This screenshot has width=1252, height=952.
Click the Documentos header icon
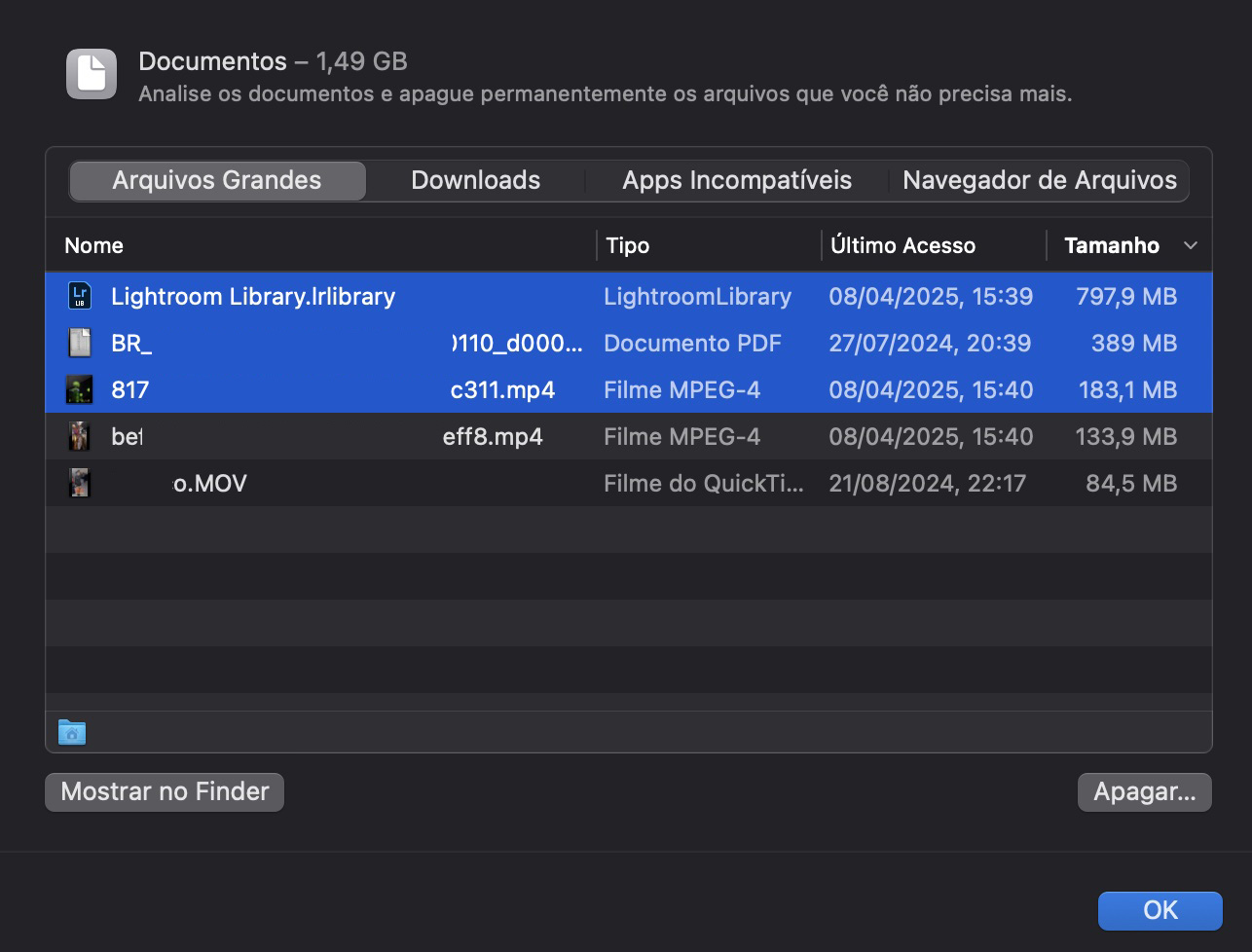(x=92, y=75)
